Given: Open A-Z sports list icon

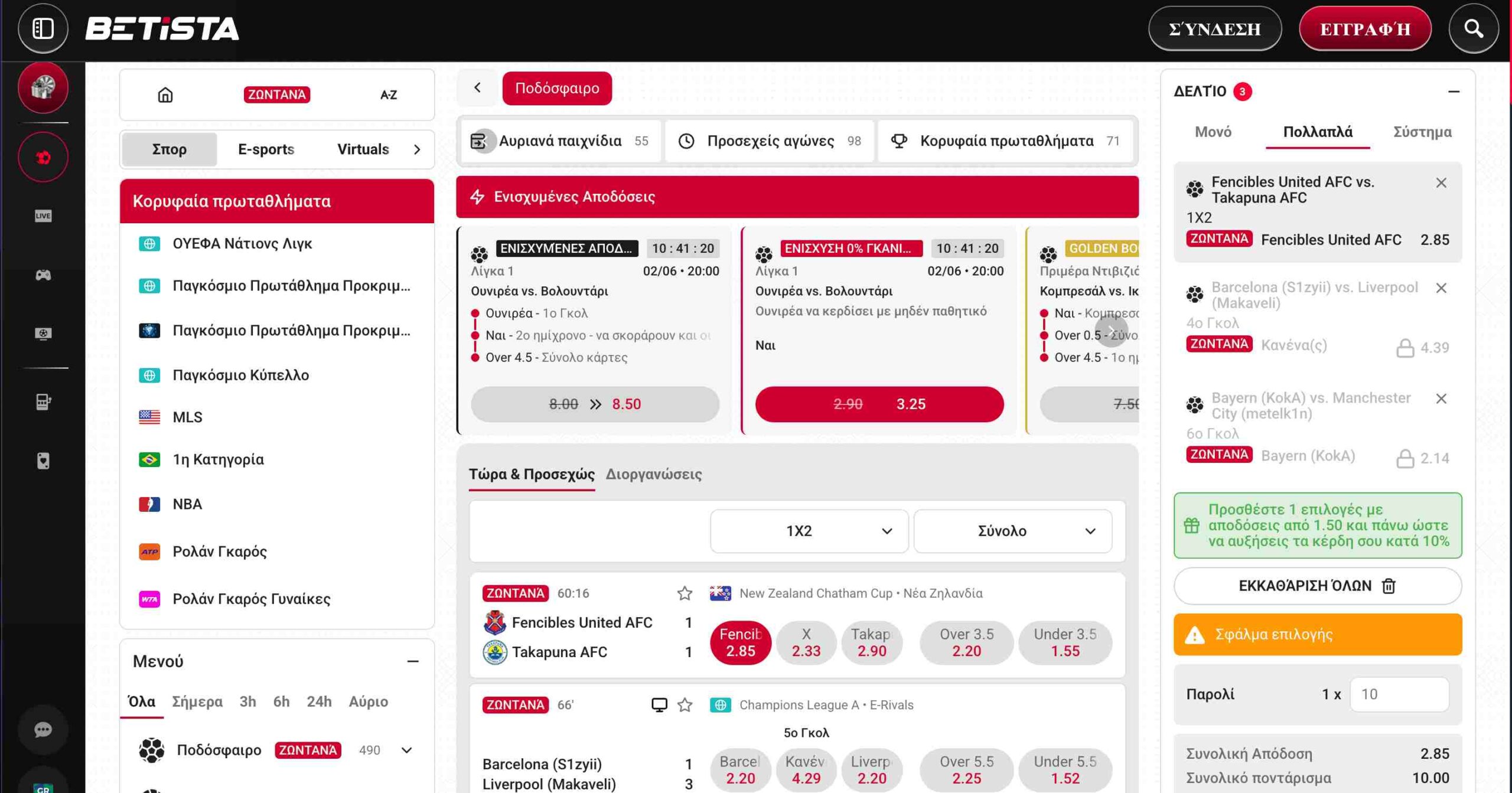Looking at the screenshot, I should click(388, 94).
